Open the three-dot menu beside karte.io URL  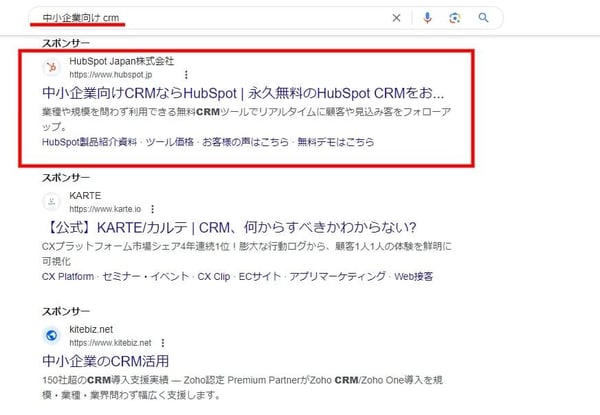(x=152, y=209)
